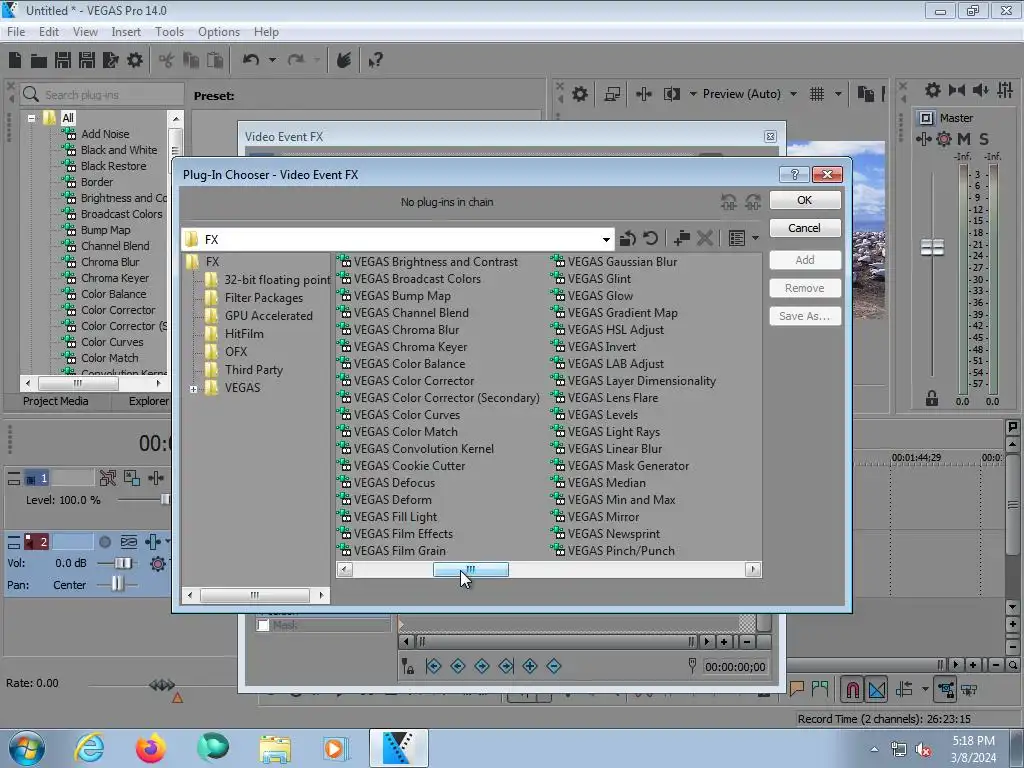Viewport: 1024px width, 768px height.
Task: Click the New project icon in the toolbar
Action: click(x=15, y=60)
